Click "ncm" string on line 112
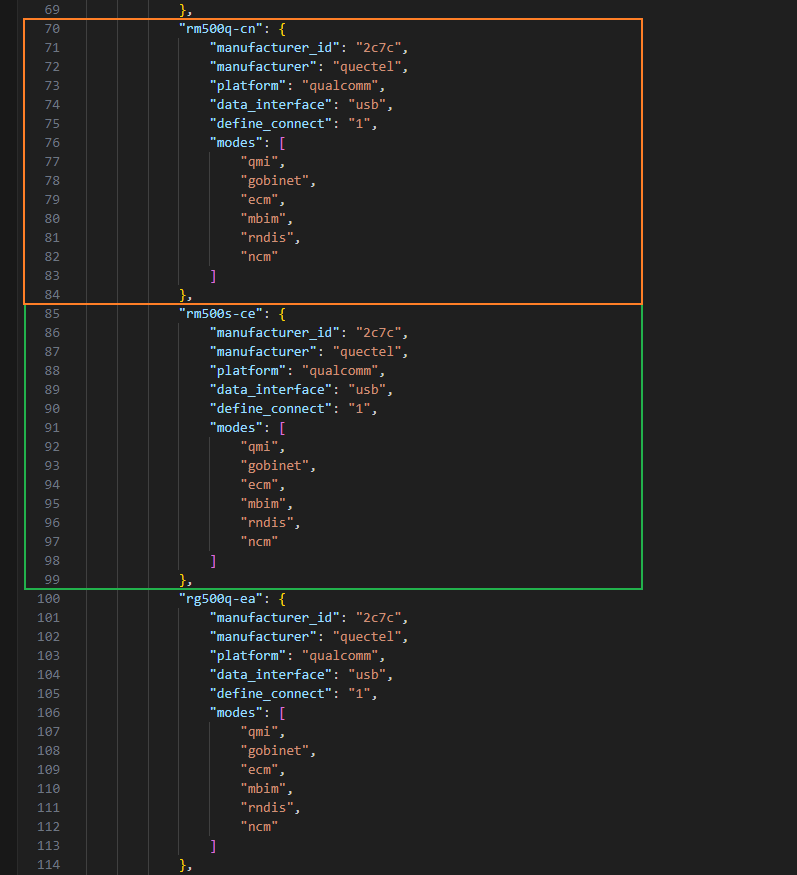Image resolution: width=797 pixels, height=875 pixels. pos(258,827)
